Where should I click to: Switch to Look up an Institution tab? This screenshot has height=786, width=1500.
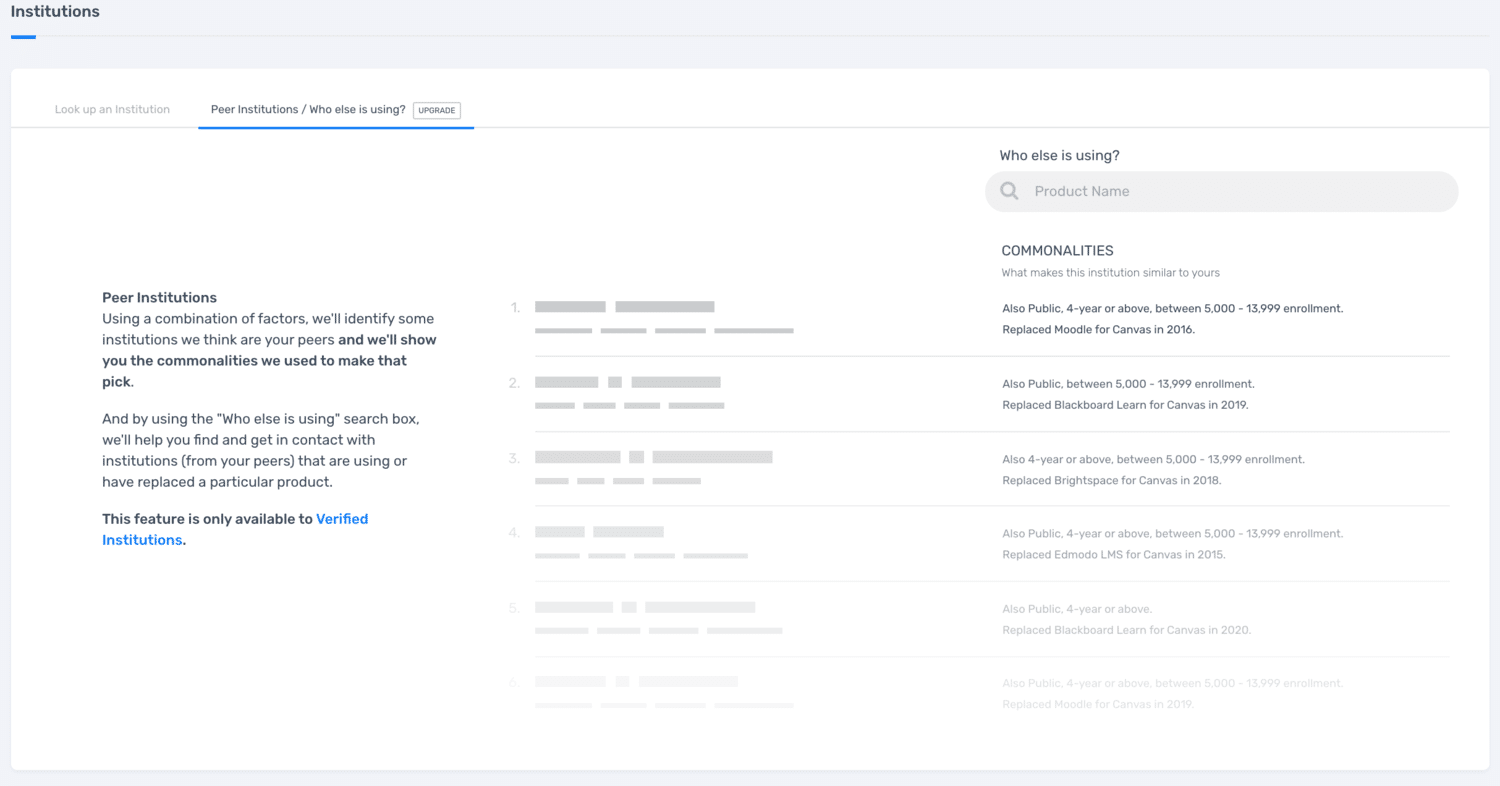[x=112, y=109]
